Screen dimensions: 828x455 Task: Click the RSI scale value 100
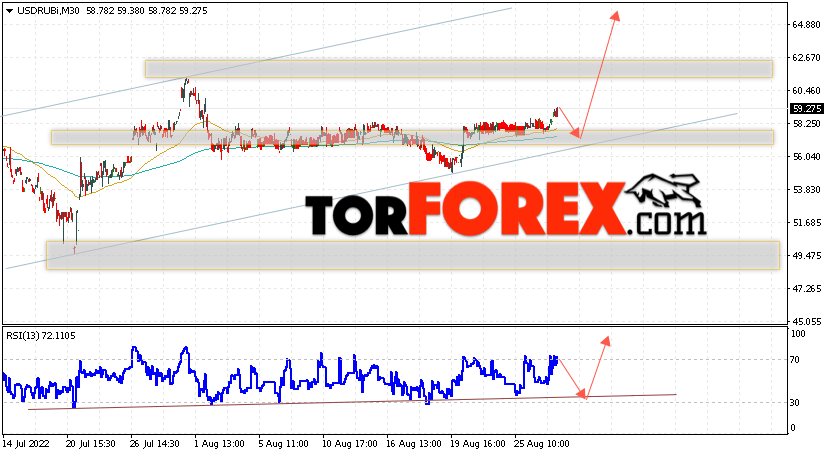[x=798, y=334]
